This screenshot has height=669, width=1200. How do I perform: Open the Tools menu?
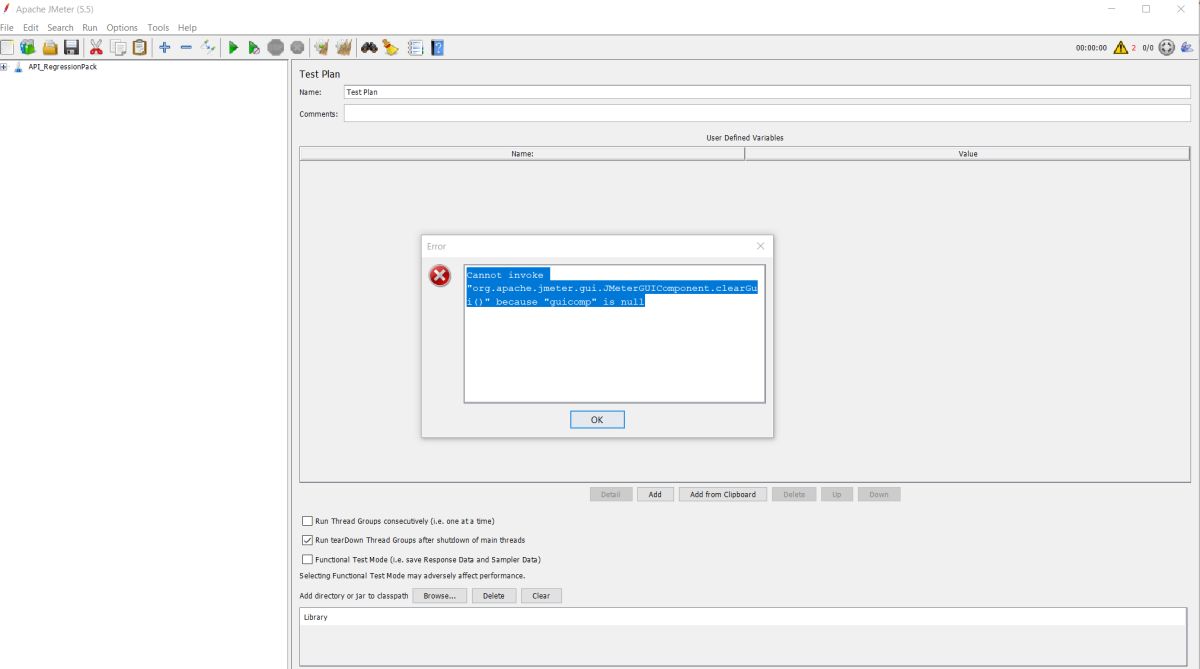coord(158,27)
